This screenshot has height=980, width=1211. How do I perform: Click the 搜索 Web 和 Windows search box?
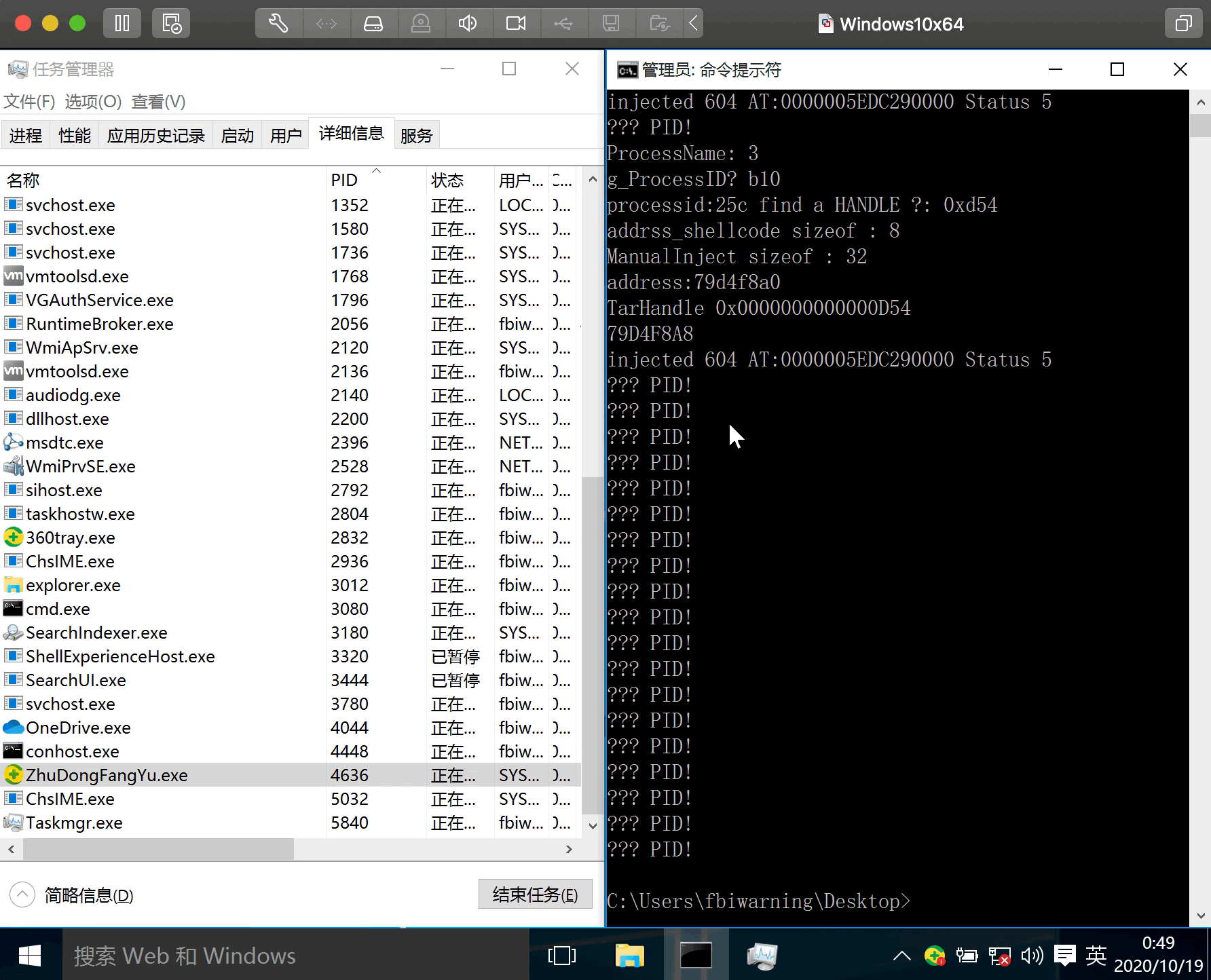(296, 956)
